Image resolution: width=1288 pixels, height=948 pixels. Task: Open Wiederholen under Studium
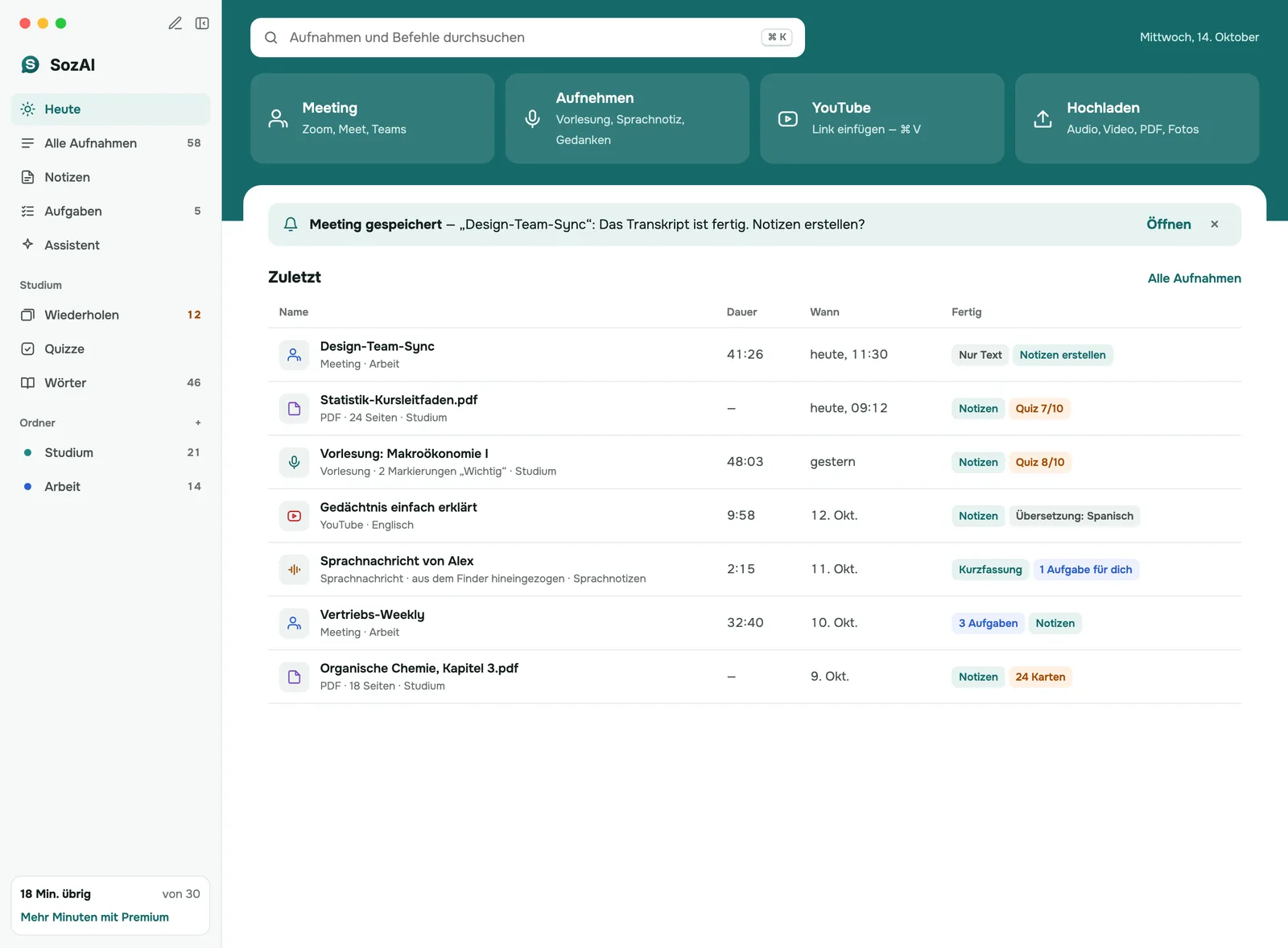coord(110,315)
